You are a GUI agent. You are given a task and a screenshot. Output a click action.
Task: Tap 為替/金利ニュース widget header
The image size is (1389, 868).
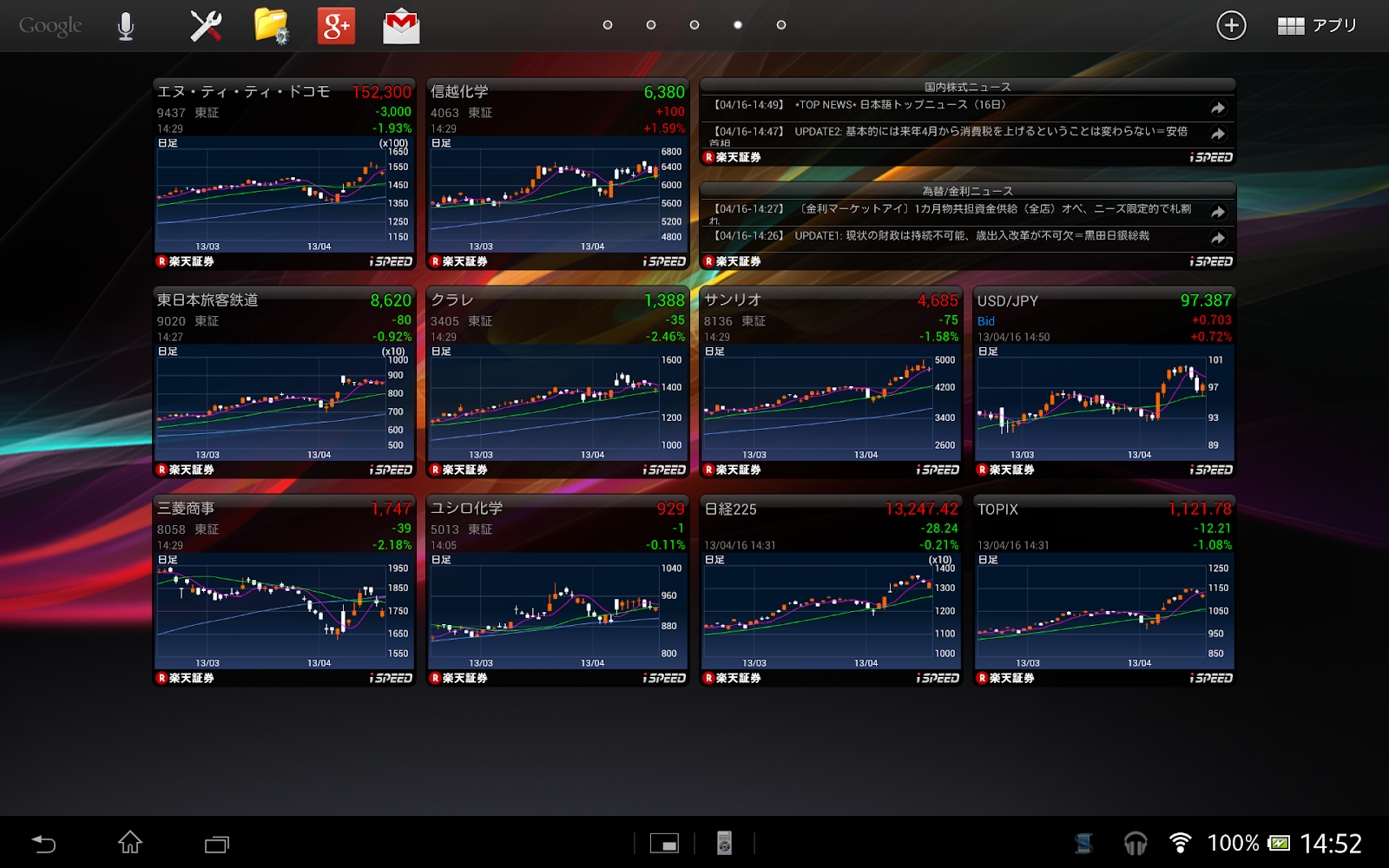point(967,191)
